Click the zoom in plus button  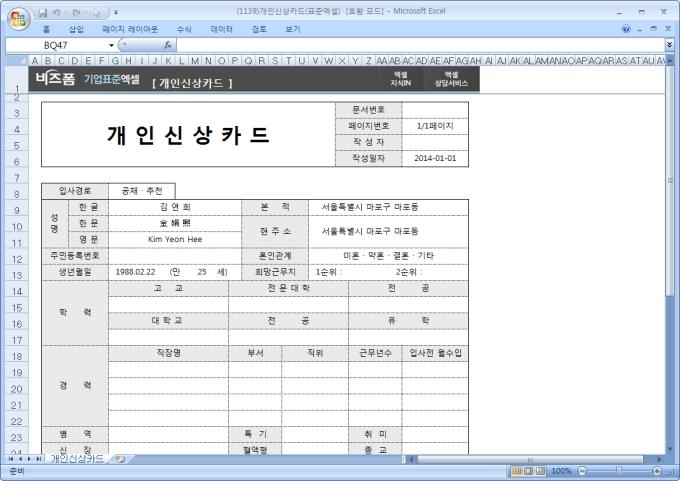pos(657,471)
